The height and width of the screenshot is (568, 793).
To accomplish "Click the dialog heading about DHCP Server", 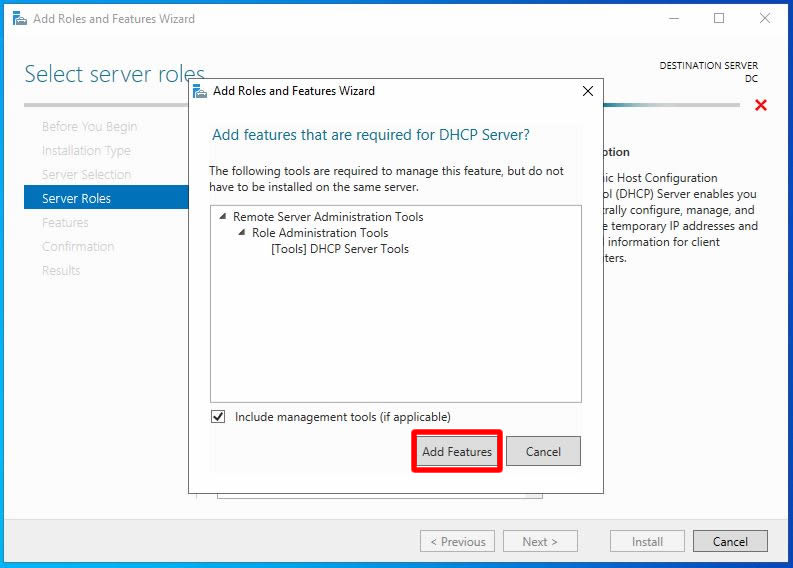I will (371, 135).
